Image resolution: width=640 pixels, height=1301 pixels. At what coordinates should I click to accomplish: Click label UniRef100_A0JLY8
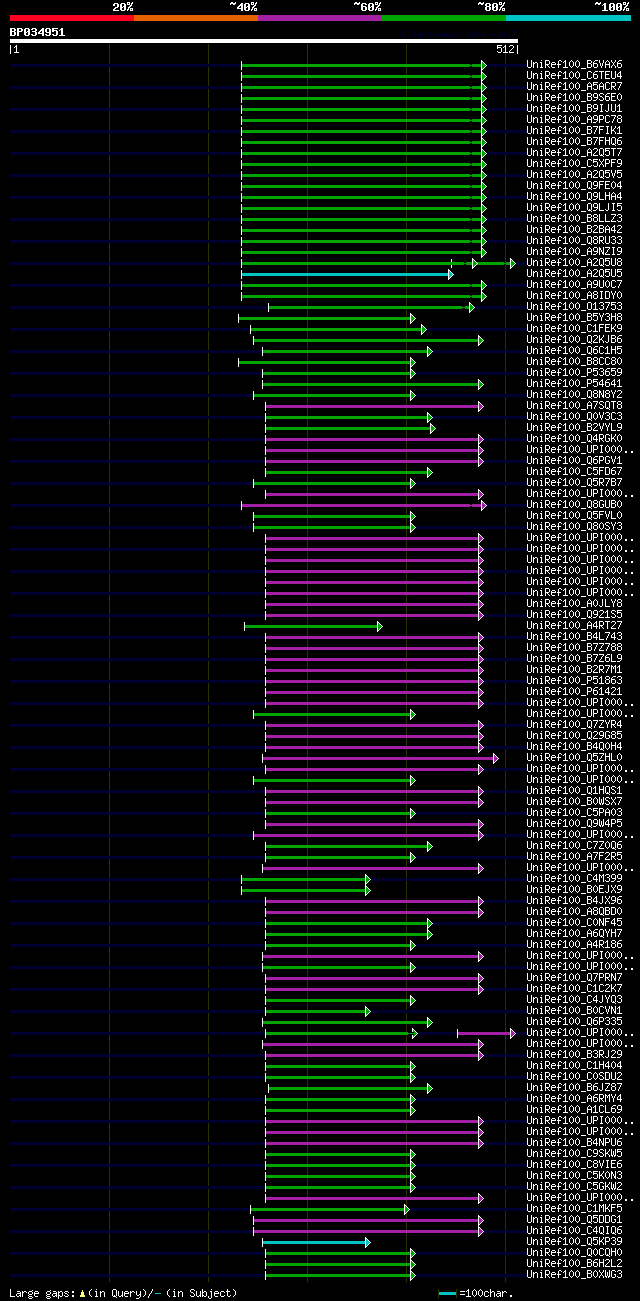pos(574,604)
